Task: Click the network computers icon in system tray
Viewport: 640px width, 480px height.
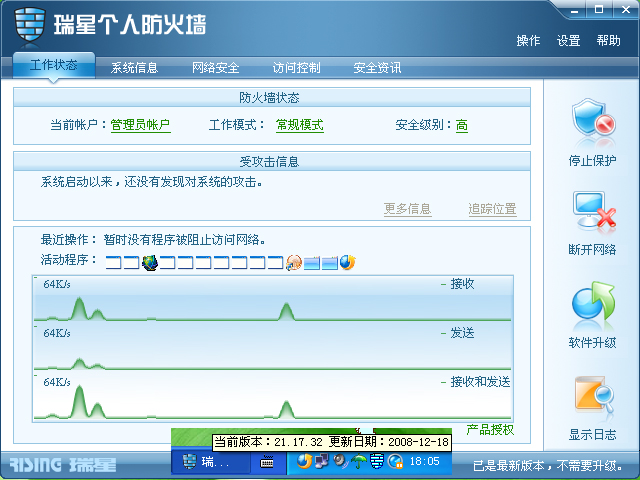Action: pyautogui.click(x=322, y=461)
